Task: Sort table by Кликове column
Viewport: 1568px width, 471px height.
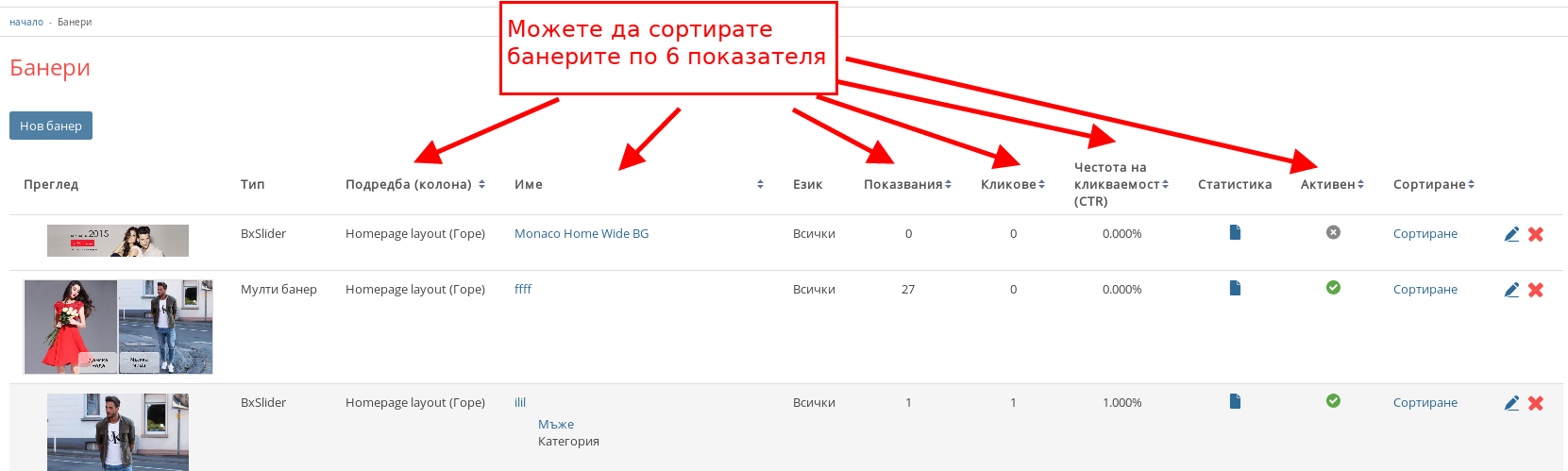Action: pos(1012,185)
